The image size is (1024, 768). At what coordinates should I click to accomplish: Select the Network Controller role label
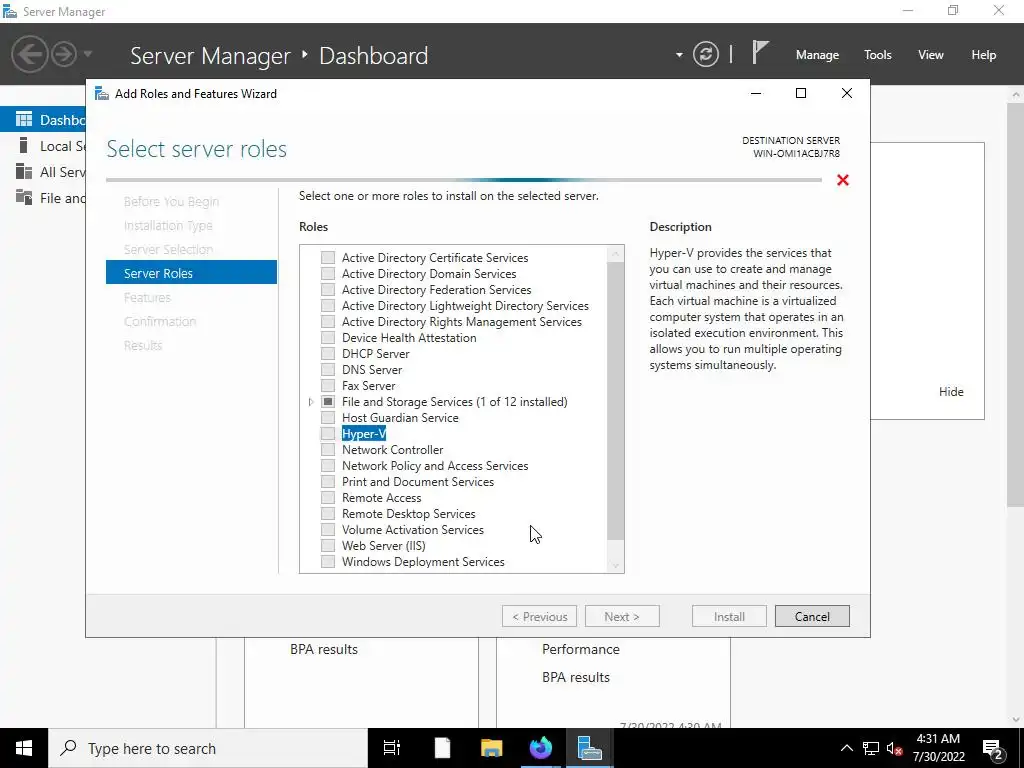[x=392, y=449]
